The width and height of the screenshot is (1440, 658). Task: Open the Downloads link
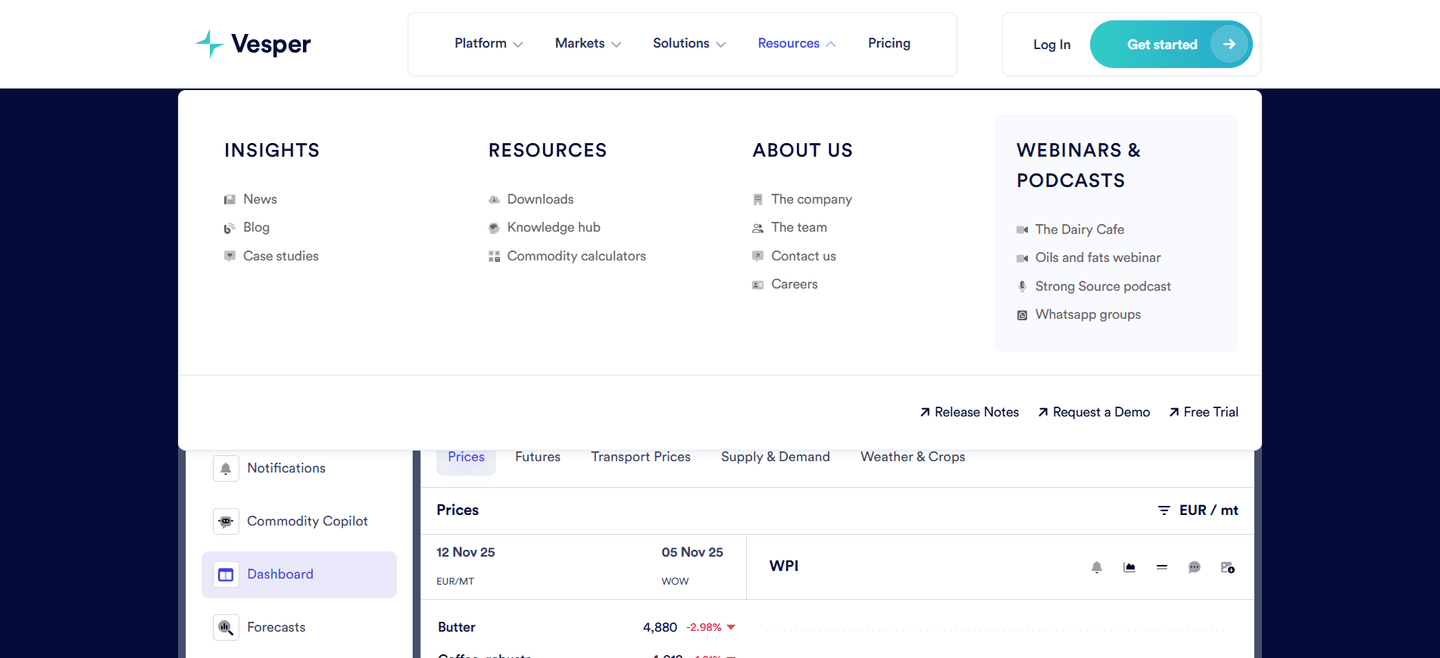tap(540, 200)
